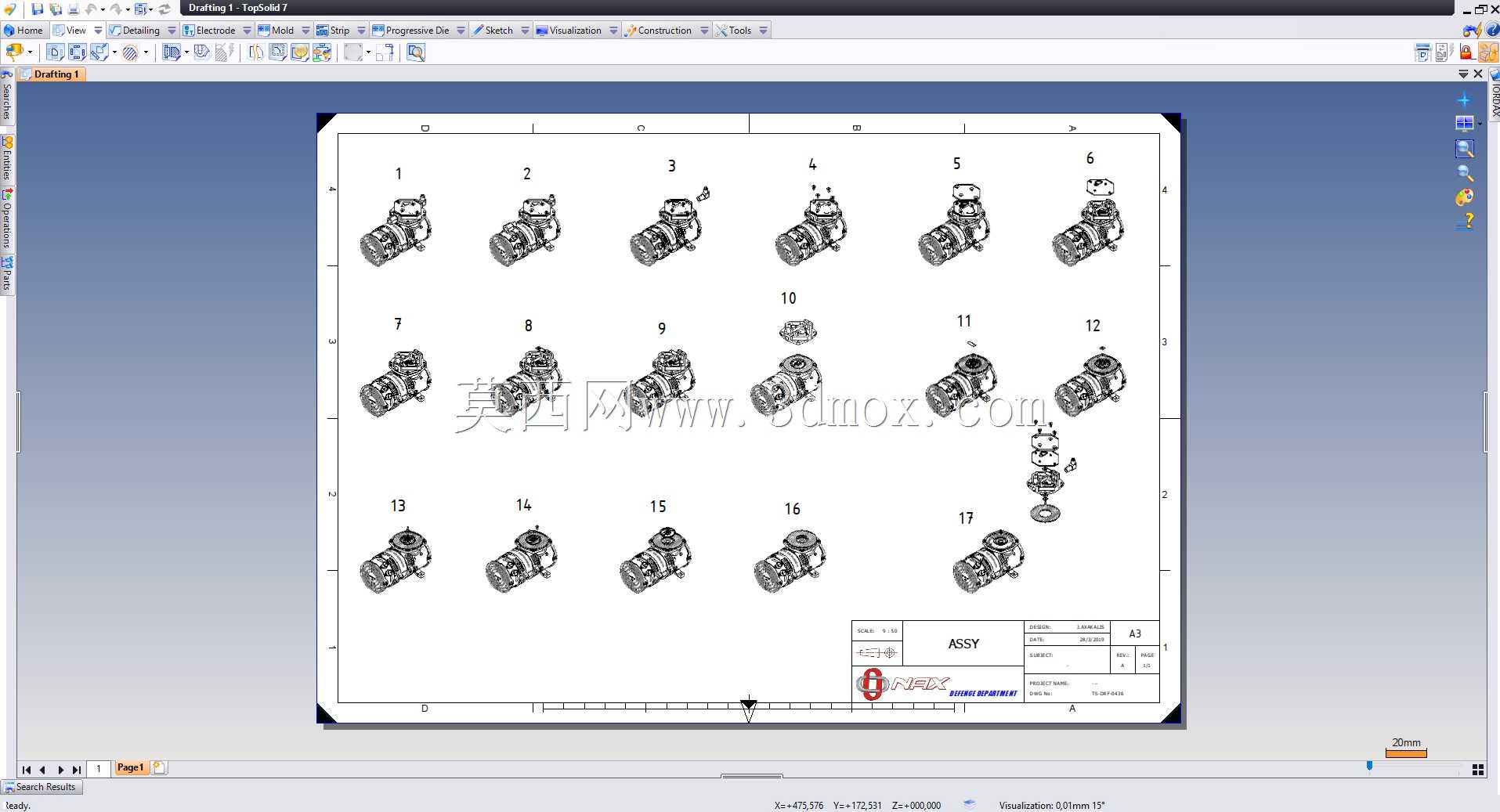This screenshot has width=1500, height=812.
Task: Click the zoom slider handle at bottom right
Action: click(x=1369, y=766)
